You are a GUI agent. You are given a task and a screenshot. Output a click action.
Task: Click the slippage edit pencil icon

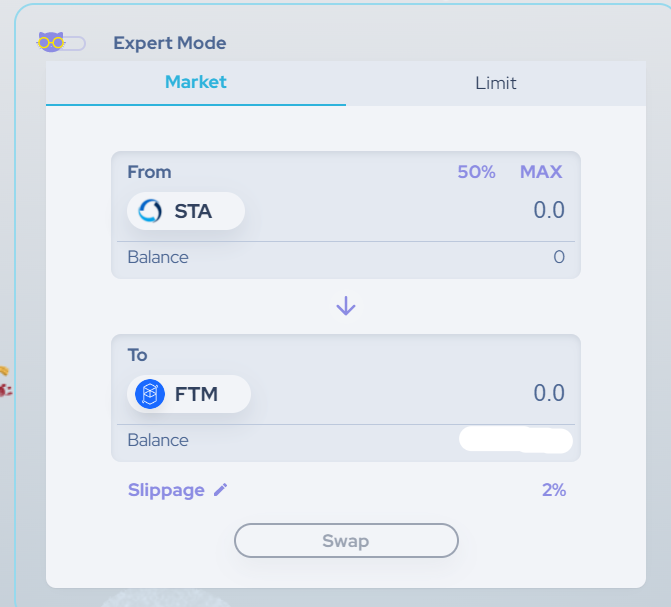point(221,490)
